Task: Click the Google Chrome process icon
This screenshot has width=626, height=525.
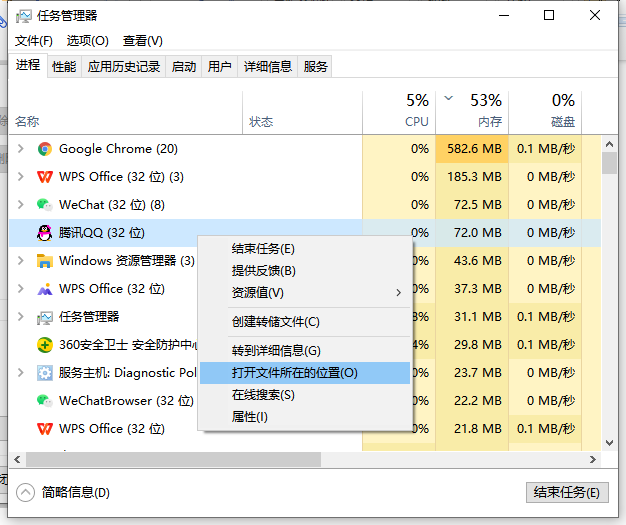Action: 44,149
